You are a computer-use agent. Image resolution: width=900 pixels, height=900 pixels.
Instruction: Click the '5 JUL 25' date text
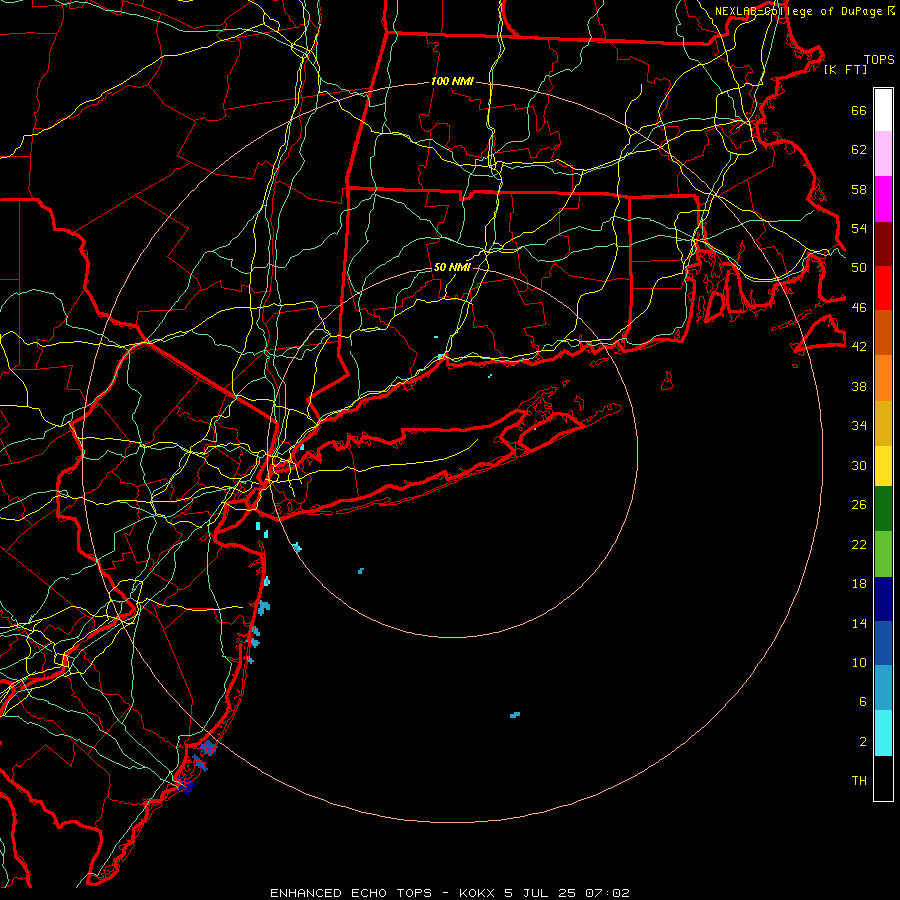coord(540,893)
